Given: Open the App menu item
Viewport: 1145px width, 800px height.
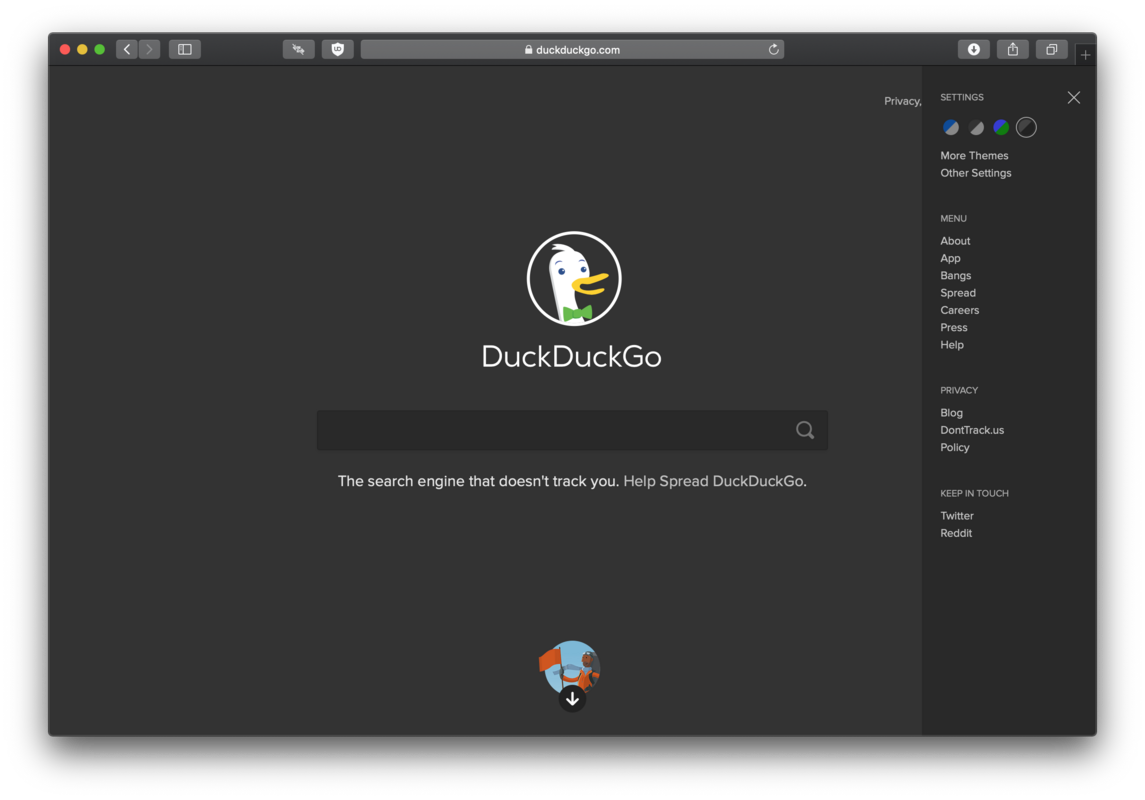Looking at the screenshot, I should pos(950,258).
